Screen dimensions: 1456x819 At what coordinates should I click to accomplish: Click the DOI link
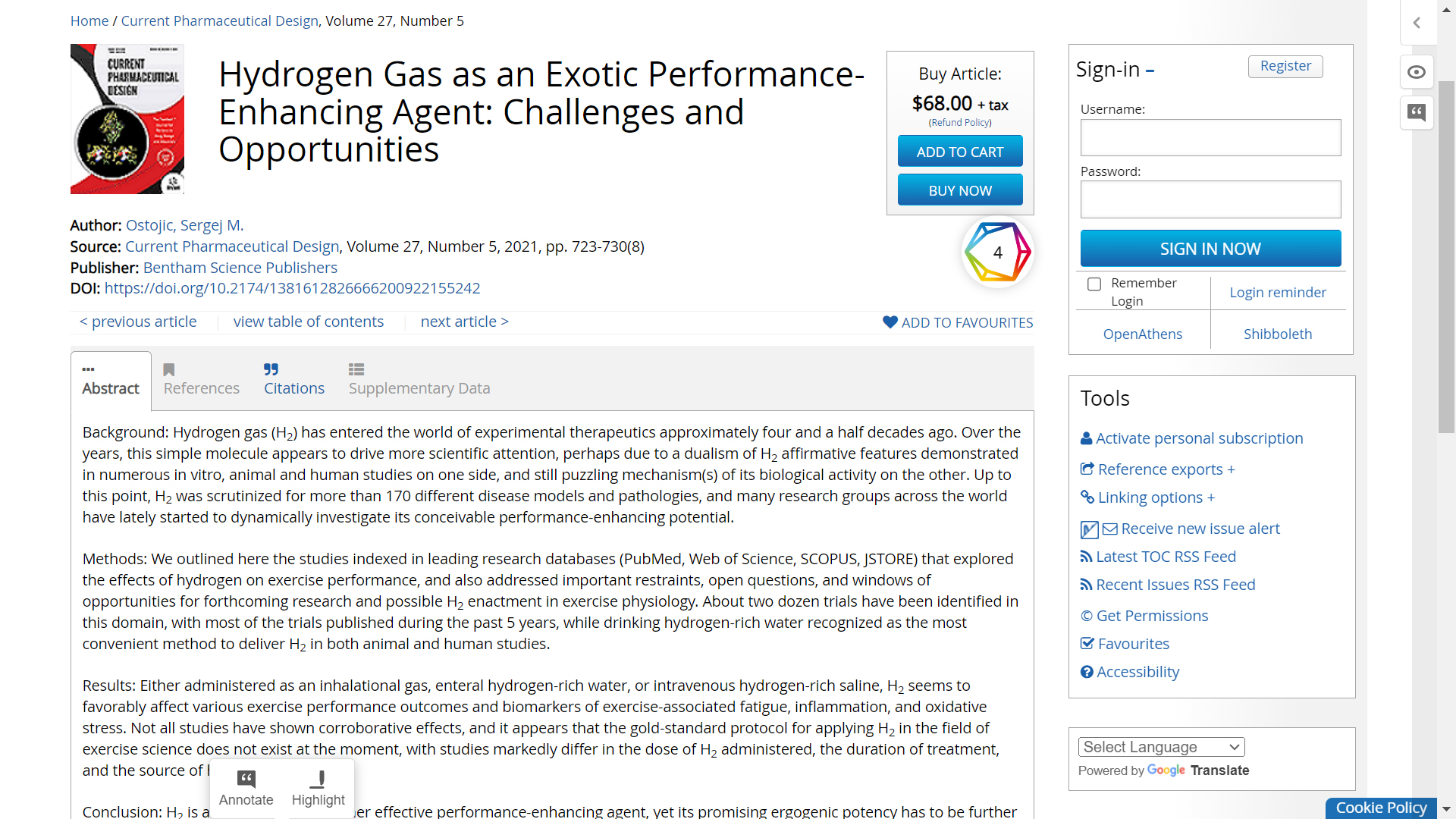tap(292, 288)
